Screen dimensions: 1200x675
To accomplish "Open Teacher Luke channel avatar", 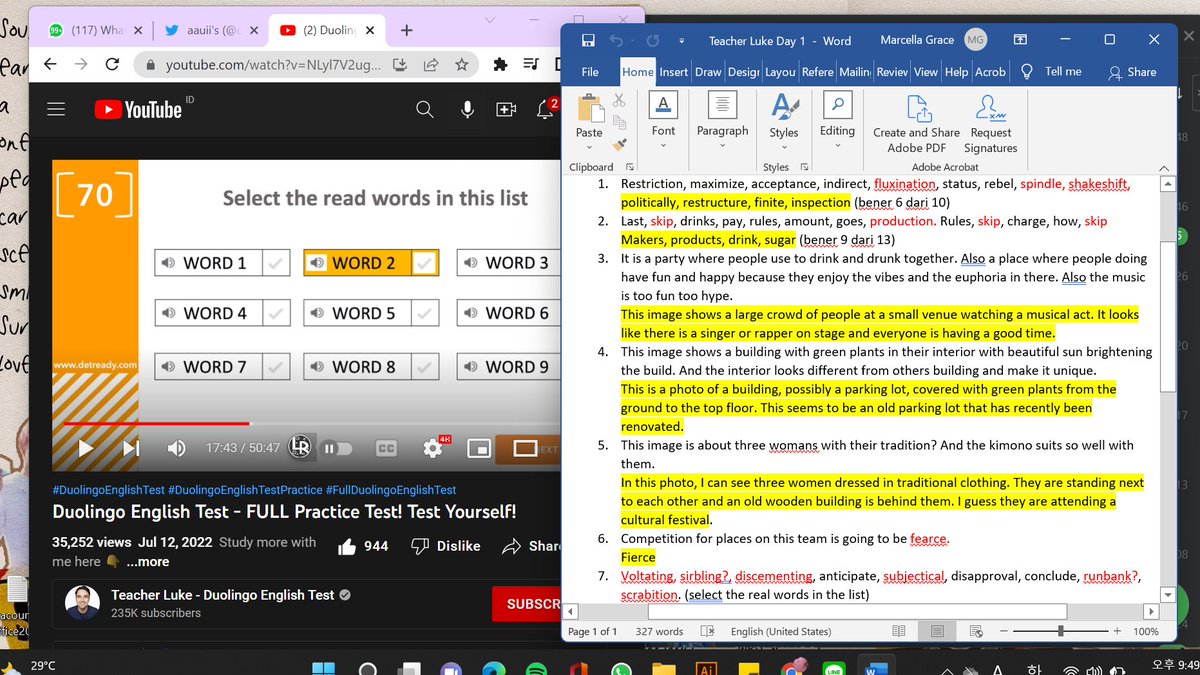I will pyautogui.click(x=82, y=603).
